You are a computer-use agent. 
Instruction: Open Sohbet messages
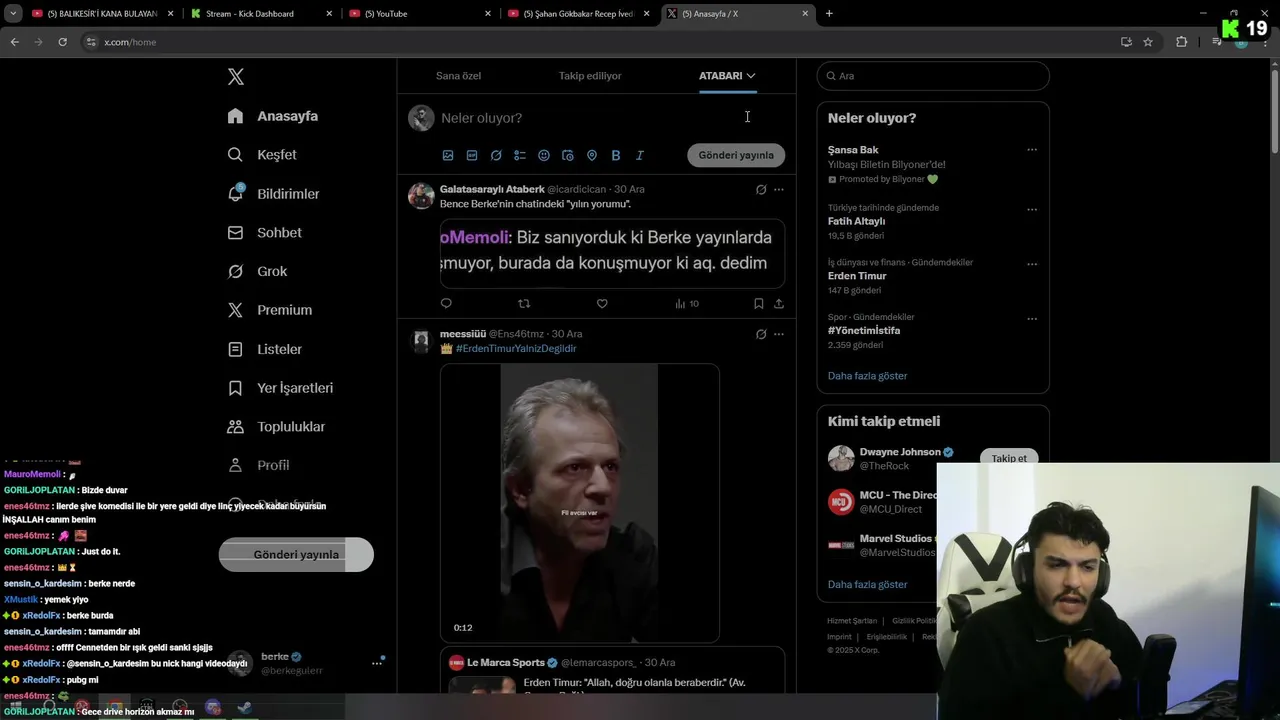point(264,232)
